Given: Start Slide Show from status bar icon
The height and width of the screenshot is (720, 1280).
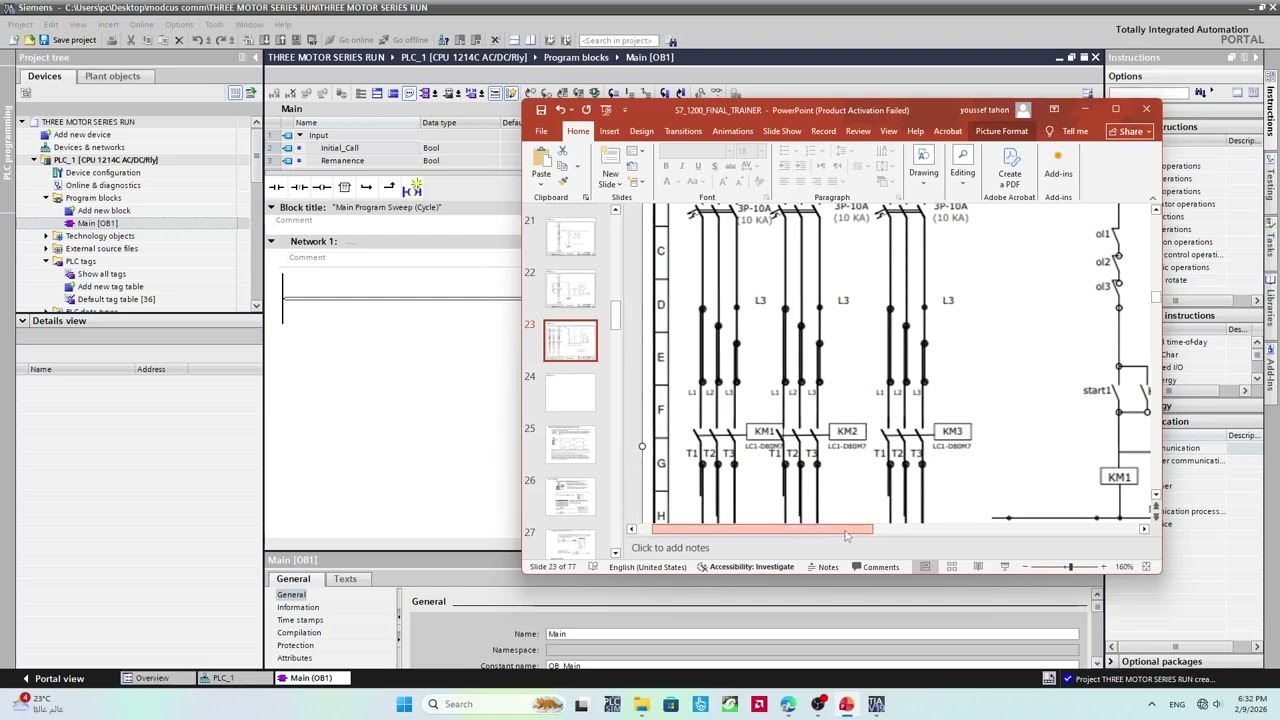Looking at the screenshot, I should point(1004,567).
